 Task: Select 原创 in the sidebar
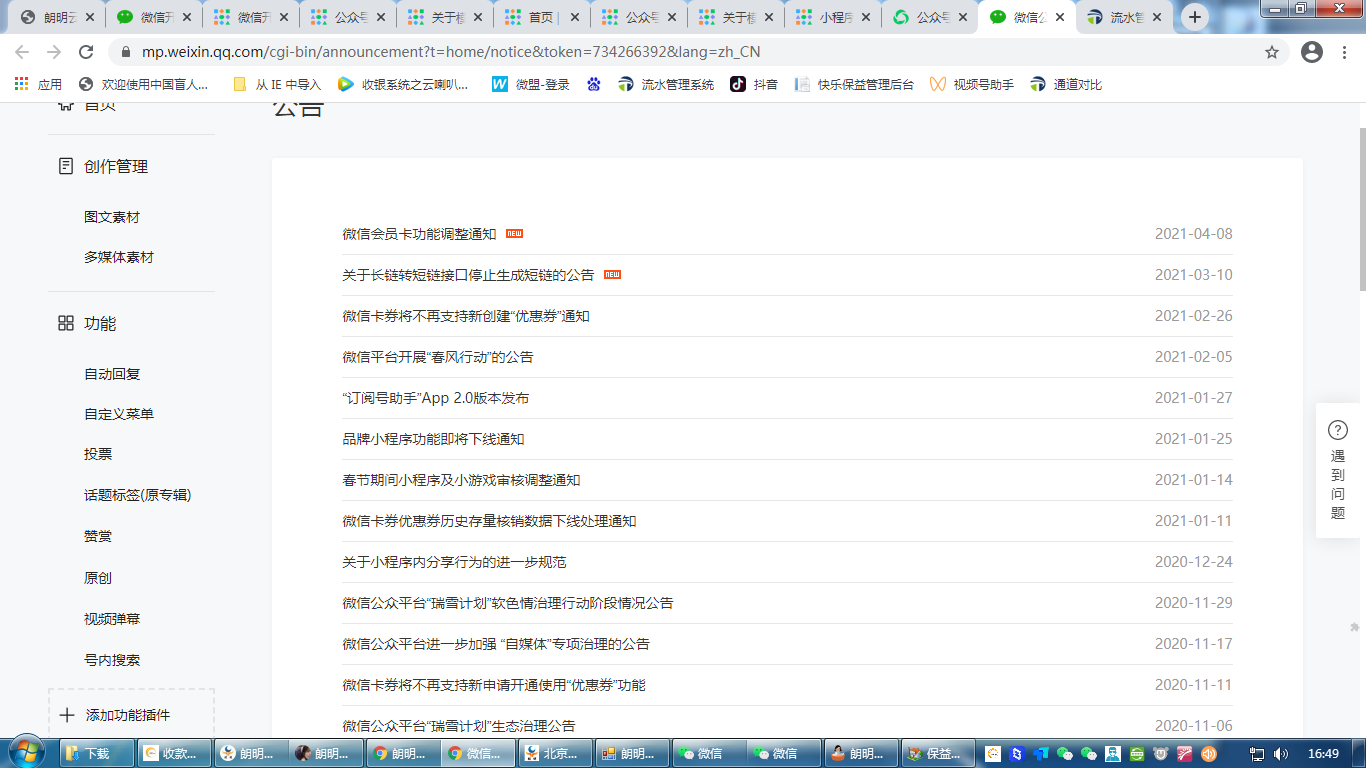(98, 578)
